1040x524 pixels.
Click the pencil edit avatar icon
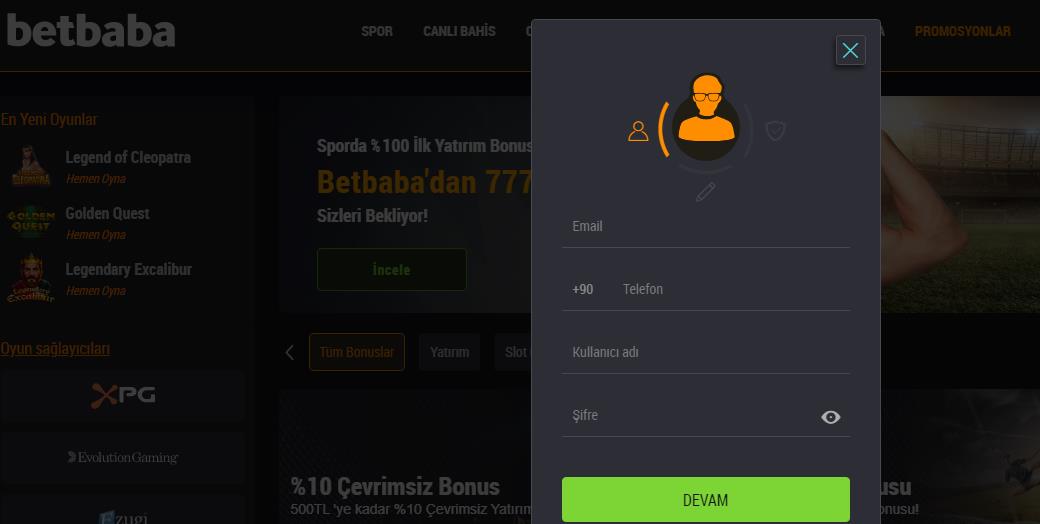pyautogui.click(x=706, y=192)
